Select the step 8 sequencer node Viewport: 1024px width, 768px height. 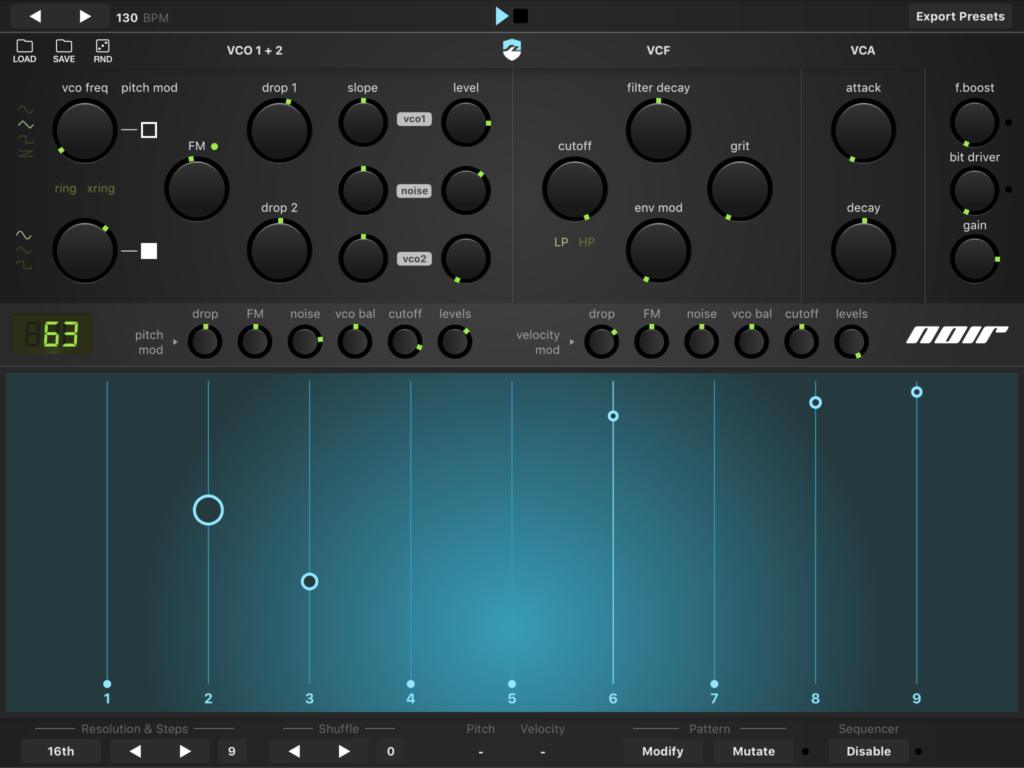[x=816, y=403]
